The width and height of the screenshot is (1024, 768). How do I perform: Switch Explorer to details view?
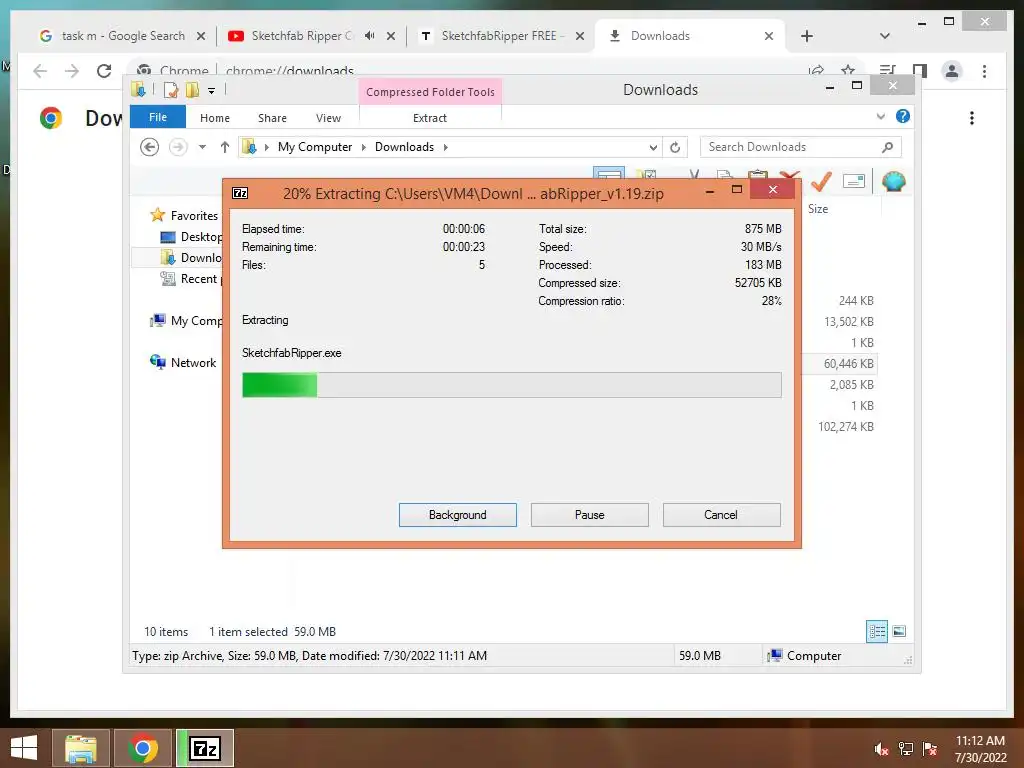(876, 631)
